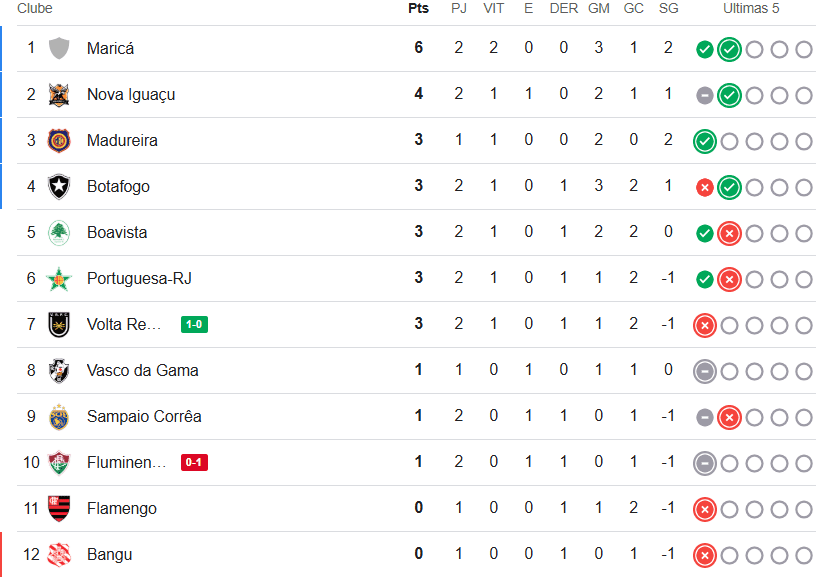This screenshot has width=819, height=579.
Task: Click the Madureira team badge
Action: (59, 140)
